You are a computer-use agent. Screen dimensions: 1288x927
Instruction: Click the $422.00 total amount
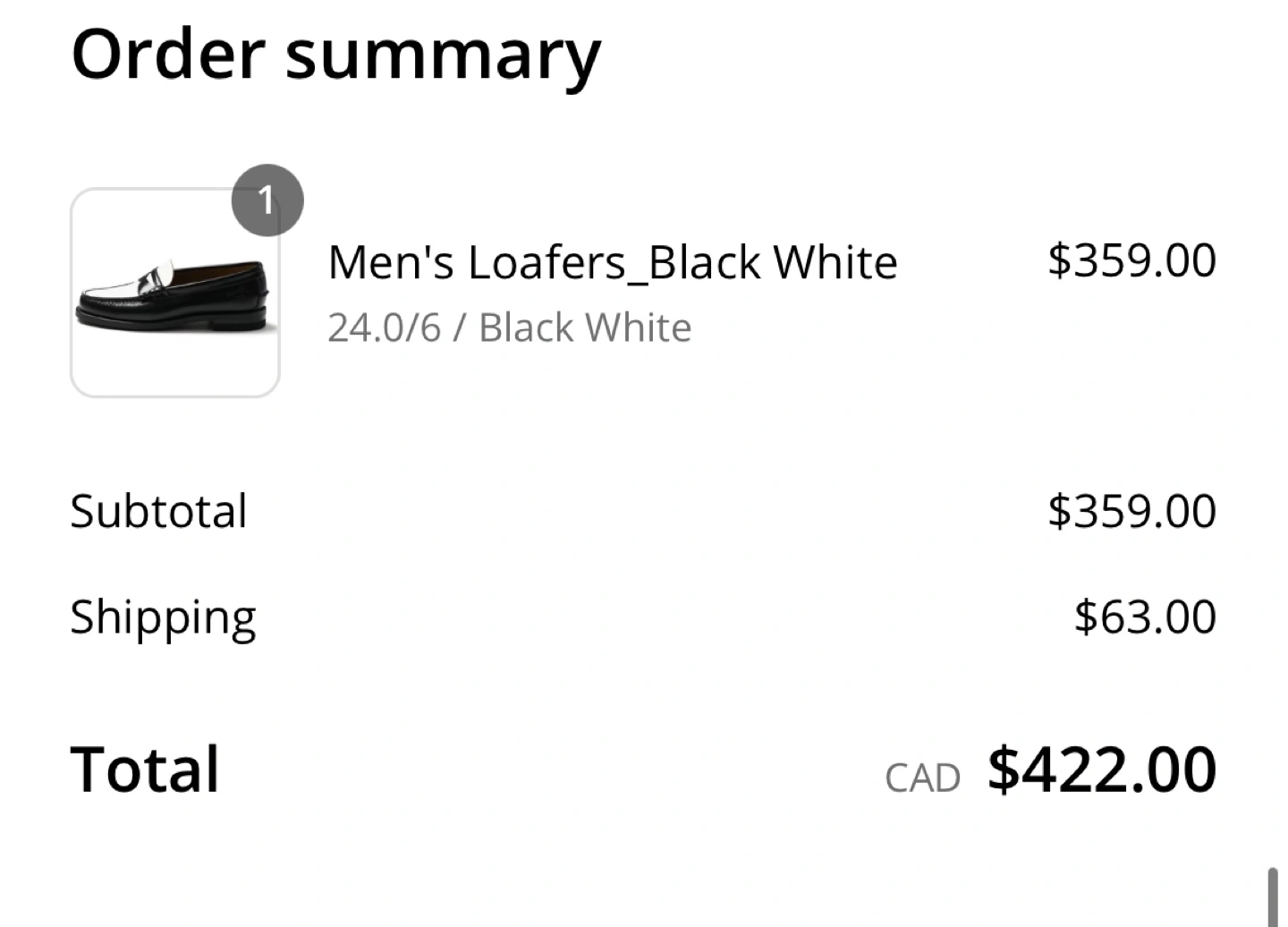pyautogui.click(x=1102, y=770)
